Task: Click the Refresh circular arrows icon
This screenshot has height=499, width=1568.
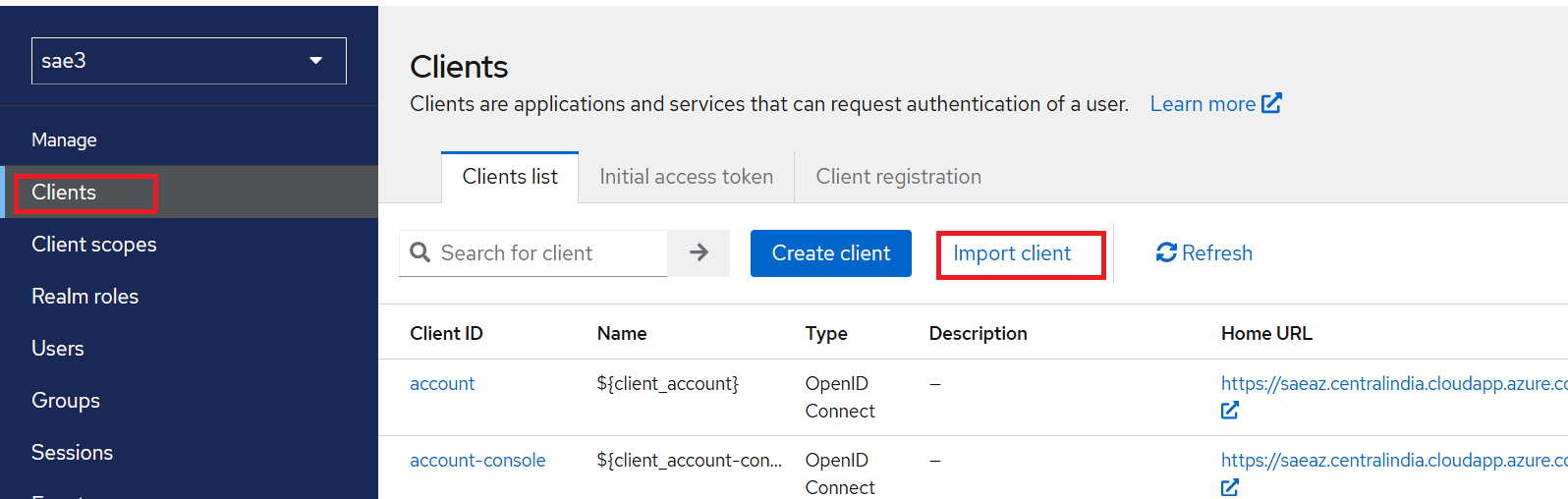Action: pyautogui.click(x=1166, y=253)
